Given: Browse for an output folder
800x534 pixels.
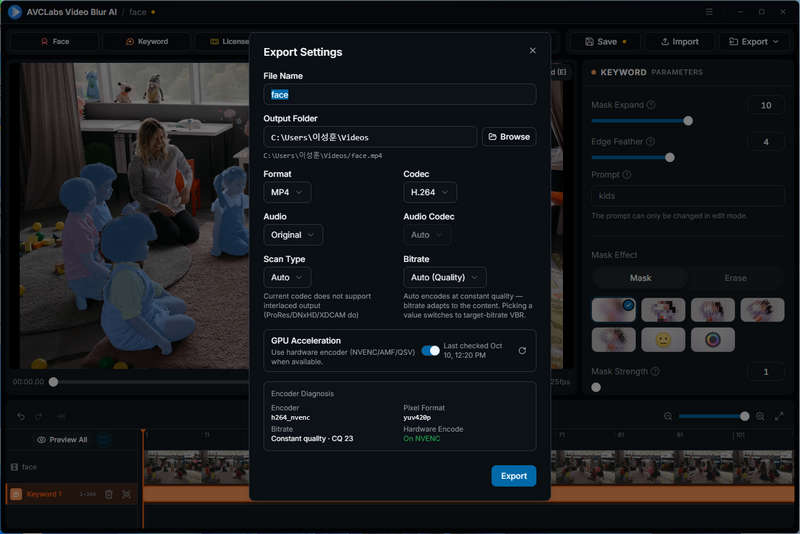Looking at the screenshot, I should [x=509, y=137].
